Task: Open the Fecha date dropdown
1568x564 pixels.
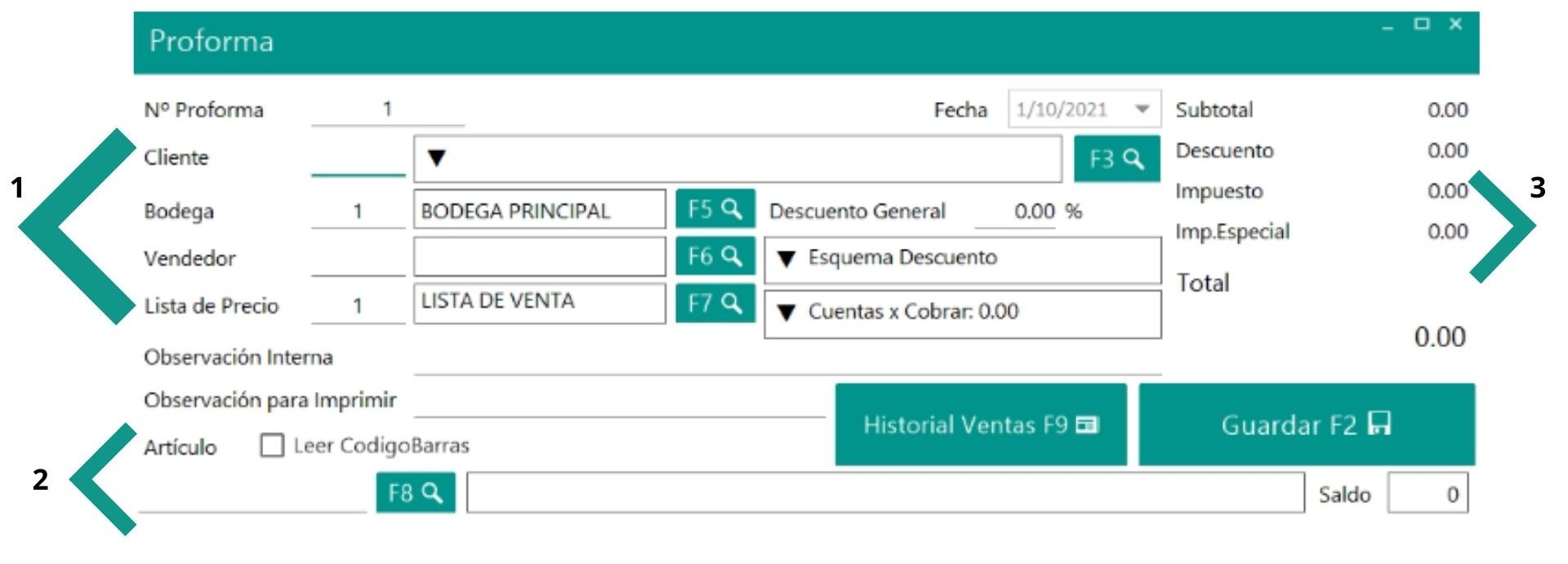Action: coord(1143,109)
